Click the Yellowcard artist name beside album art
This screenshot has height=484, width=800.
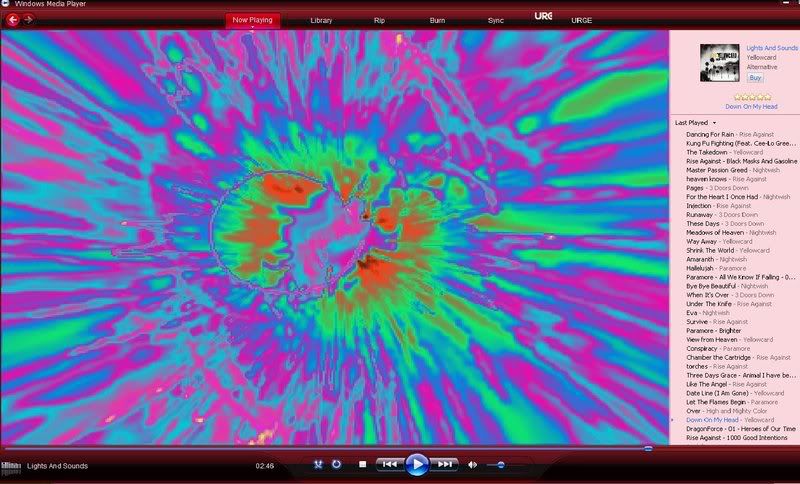[761, 58]
